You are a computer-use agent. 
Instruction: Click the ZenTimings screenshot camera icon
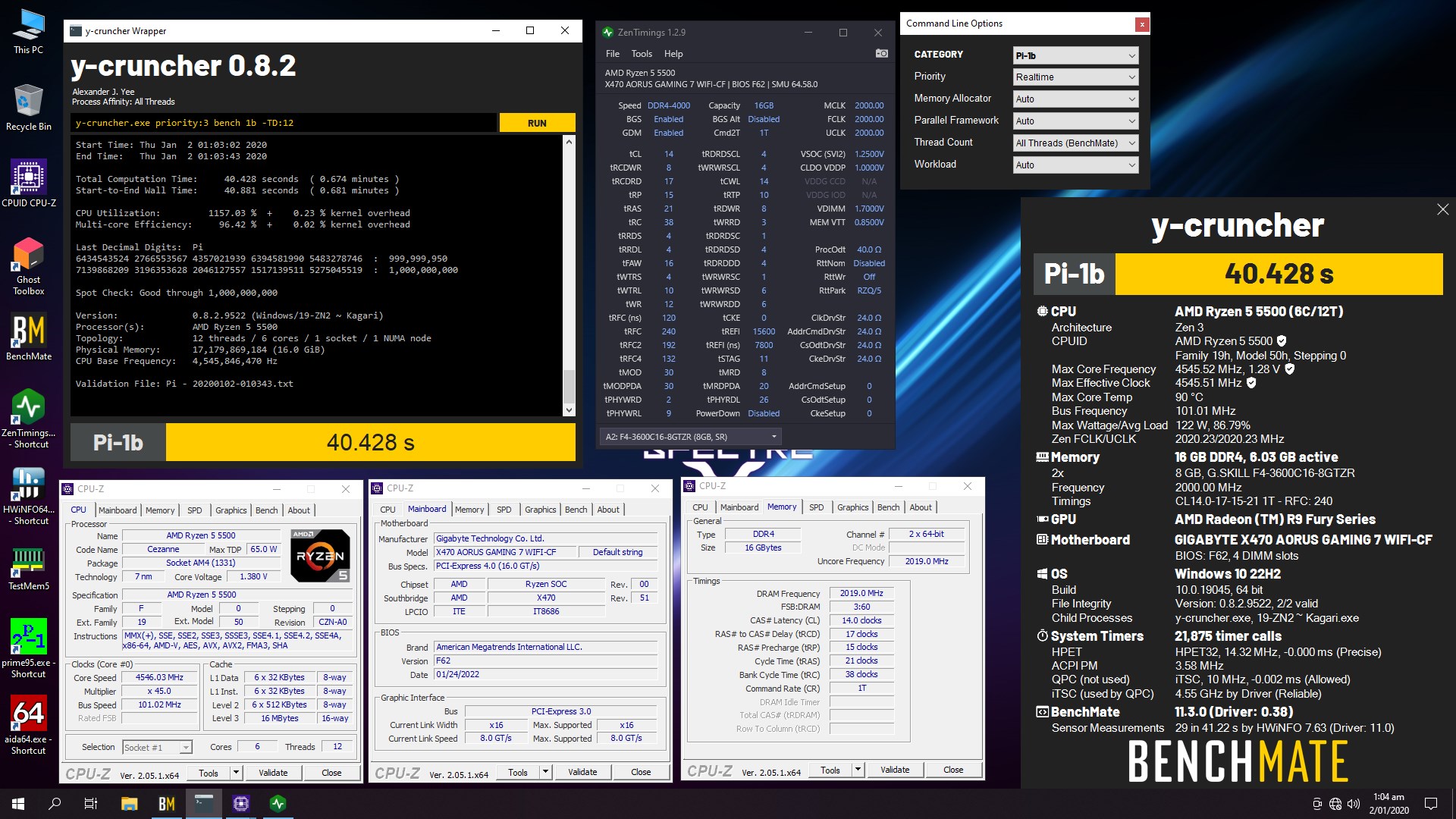881,54
